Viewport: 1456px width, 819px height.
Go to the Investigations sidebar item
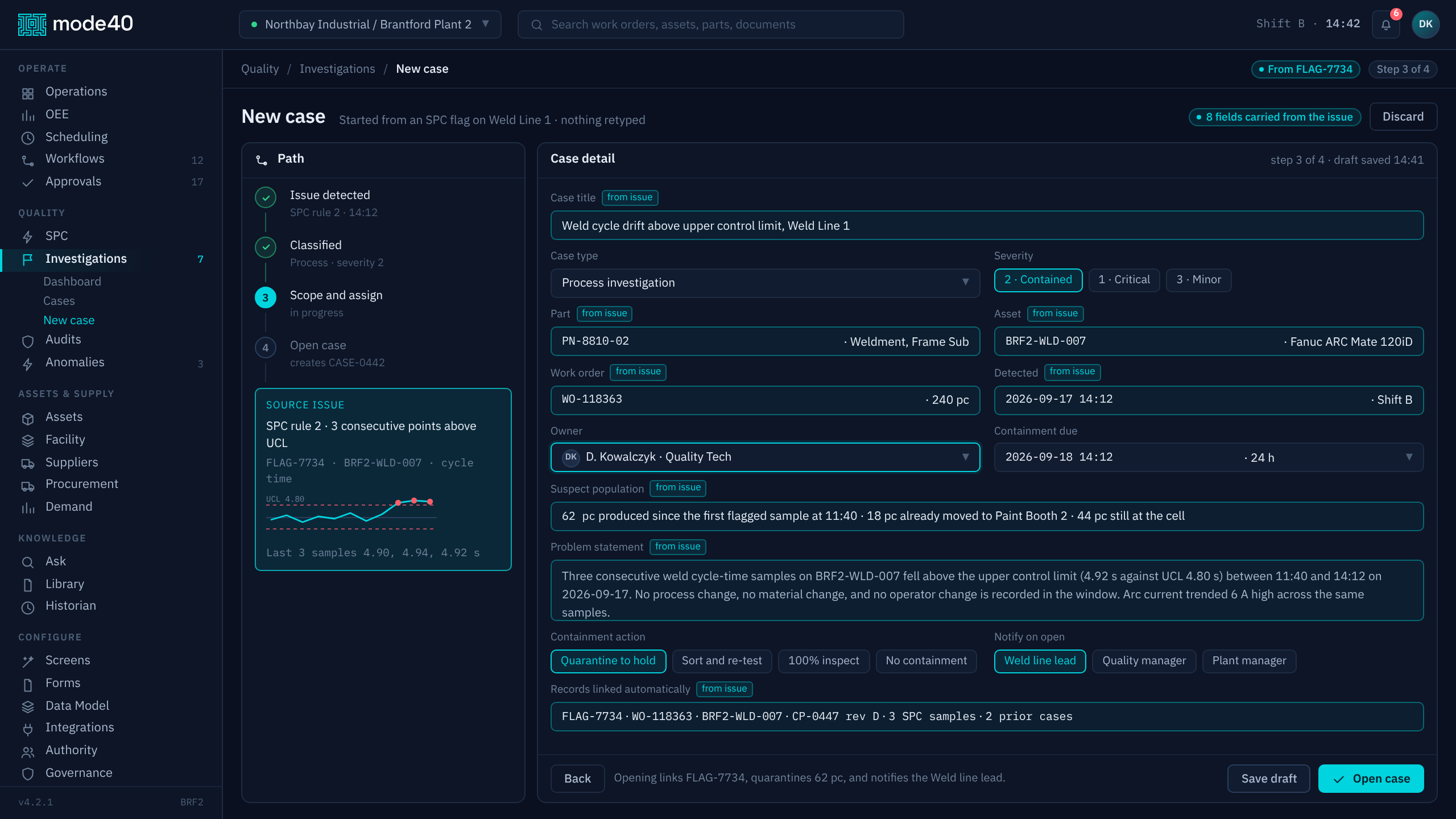111,259
